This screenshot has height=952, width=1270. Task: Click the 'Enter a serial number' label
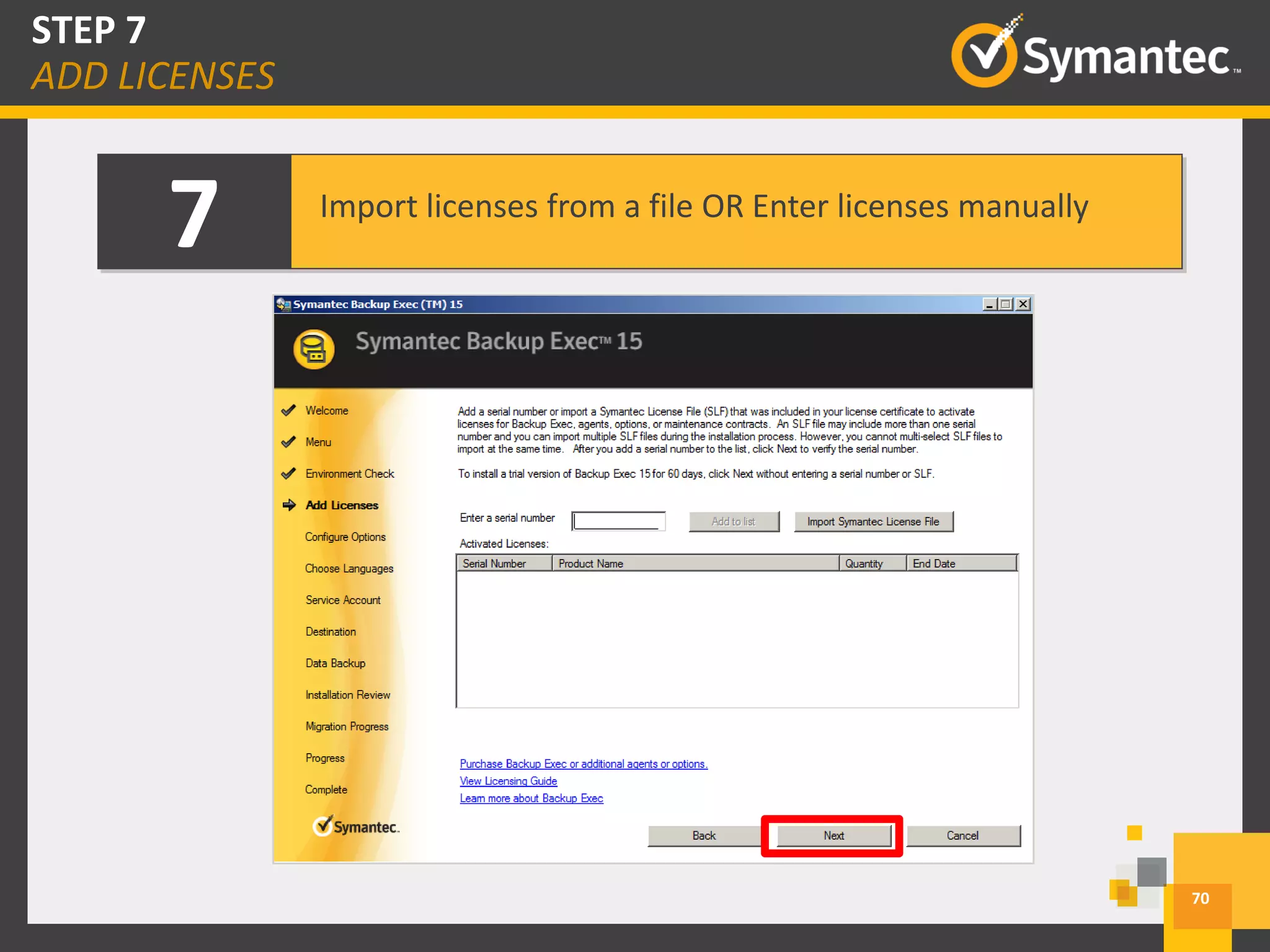[x=507, y=518]
